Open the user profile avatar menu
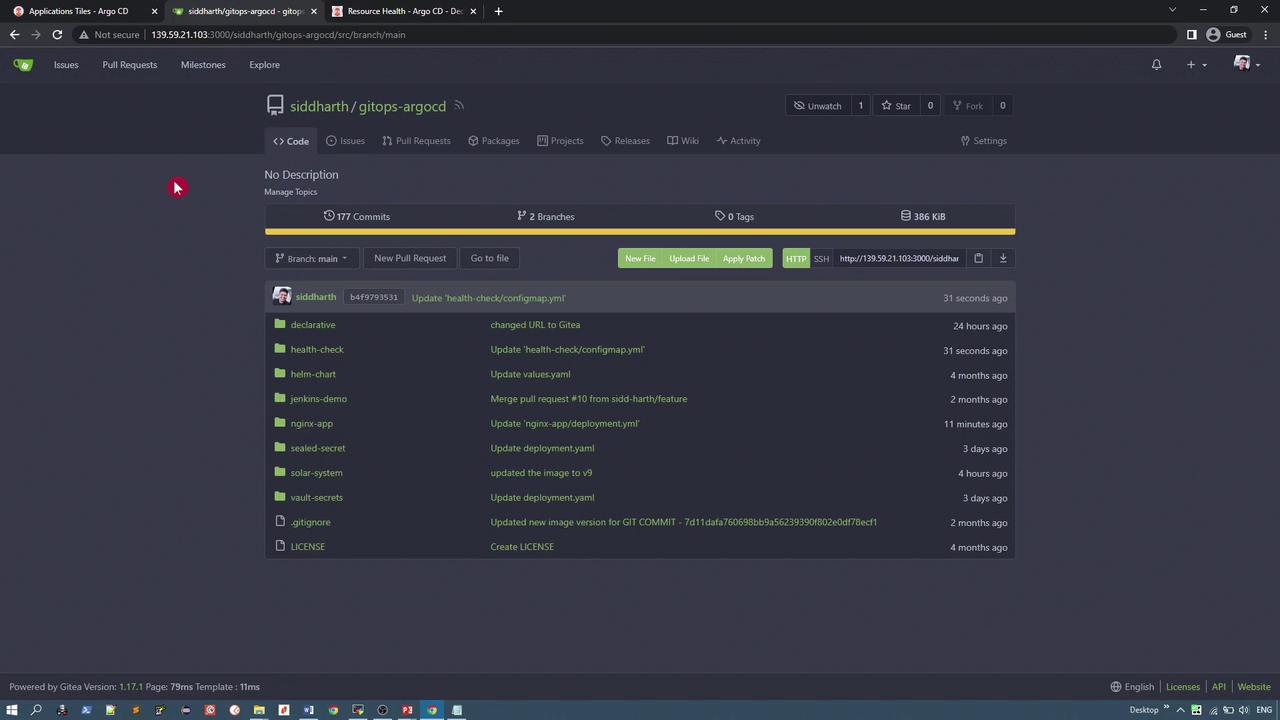Screen dimensions: 1280x720 tap(1246, 65)
